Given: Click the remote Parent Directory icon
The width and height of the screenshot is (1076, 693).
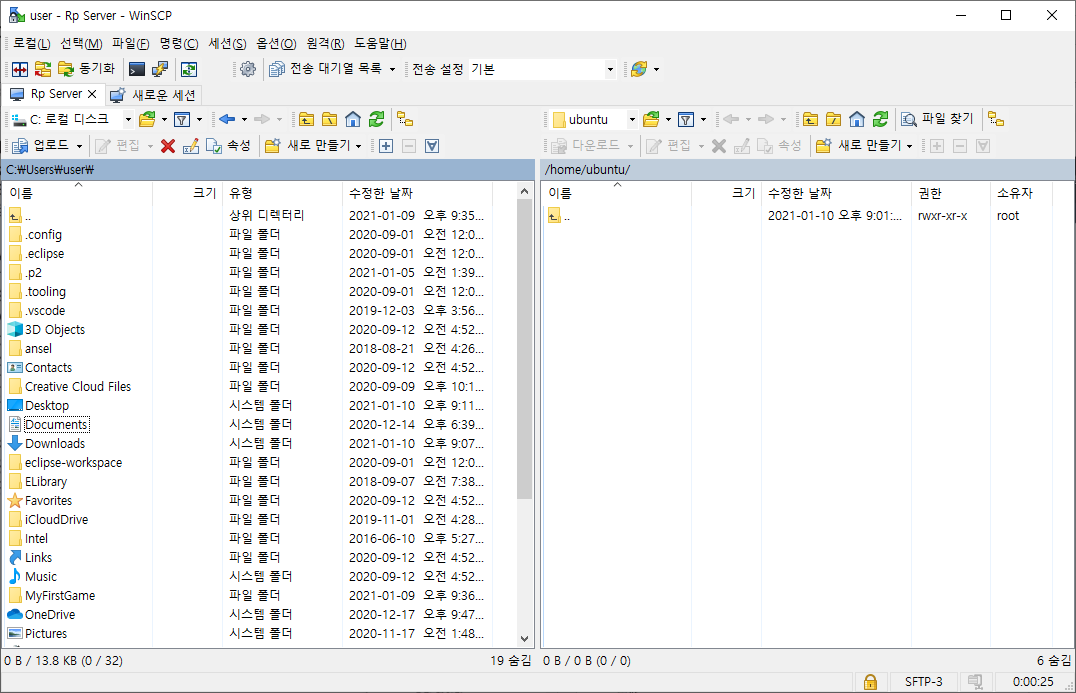Looking at the screenshot, I should coord(810,119).
